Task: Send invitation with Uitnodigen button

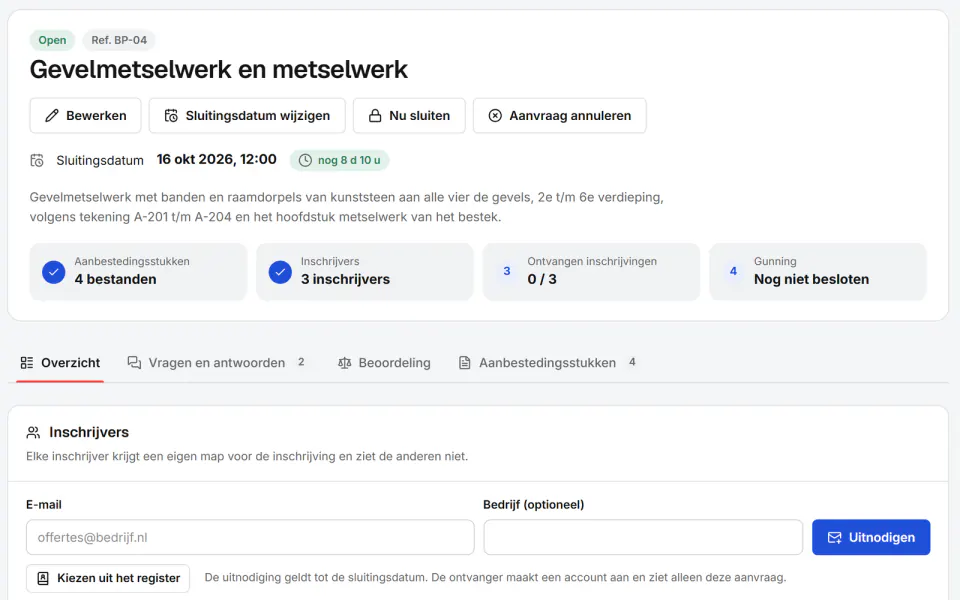Action: 871,538
